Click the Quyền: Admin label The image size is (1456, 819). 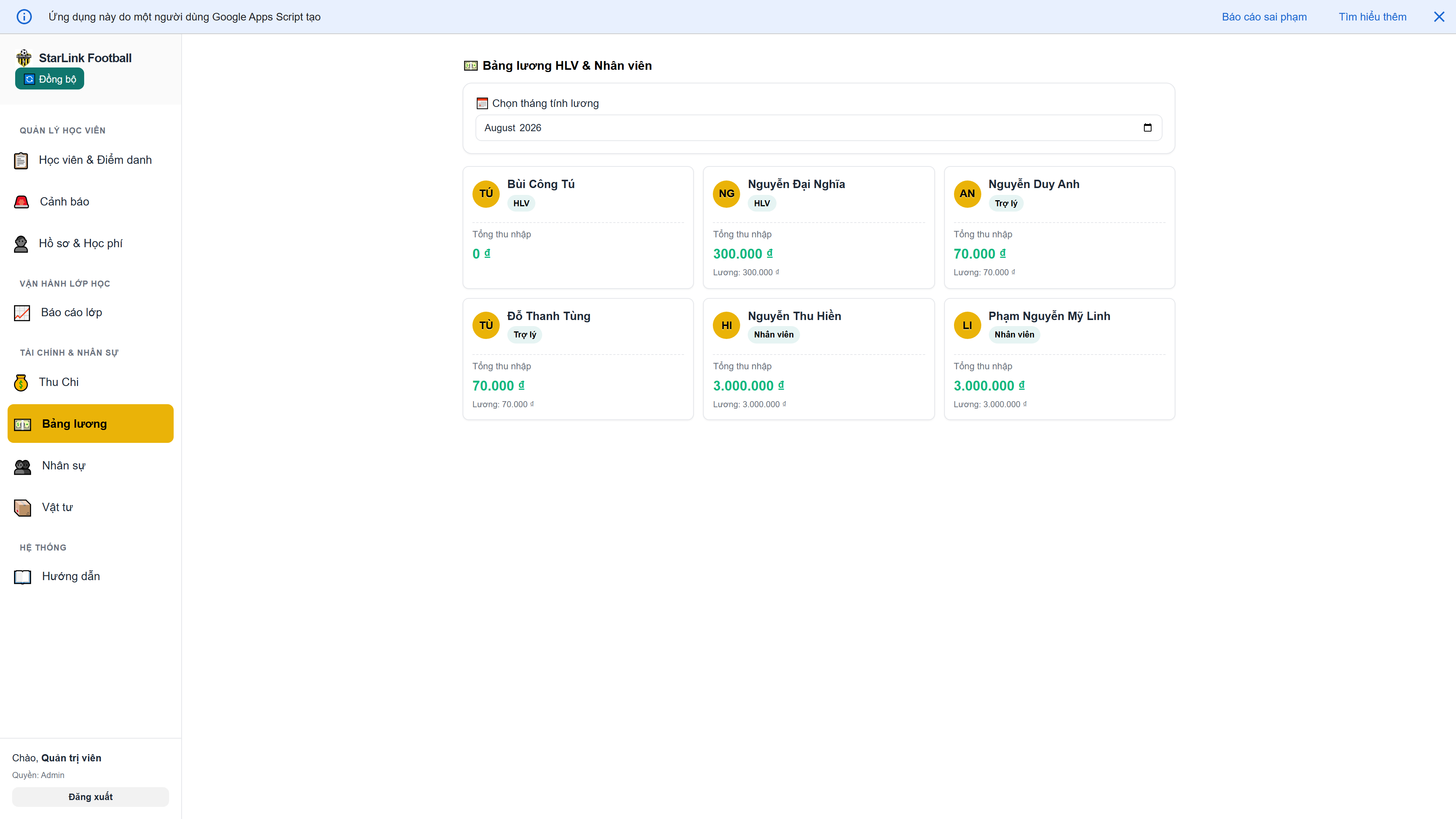(38, 775)
